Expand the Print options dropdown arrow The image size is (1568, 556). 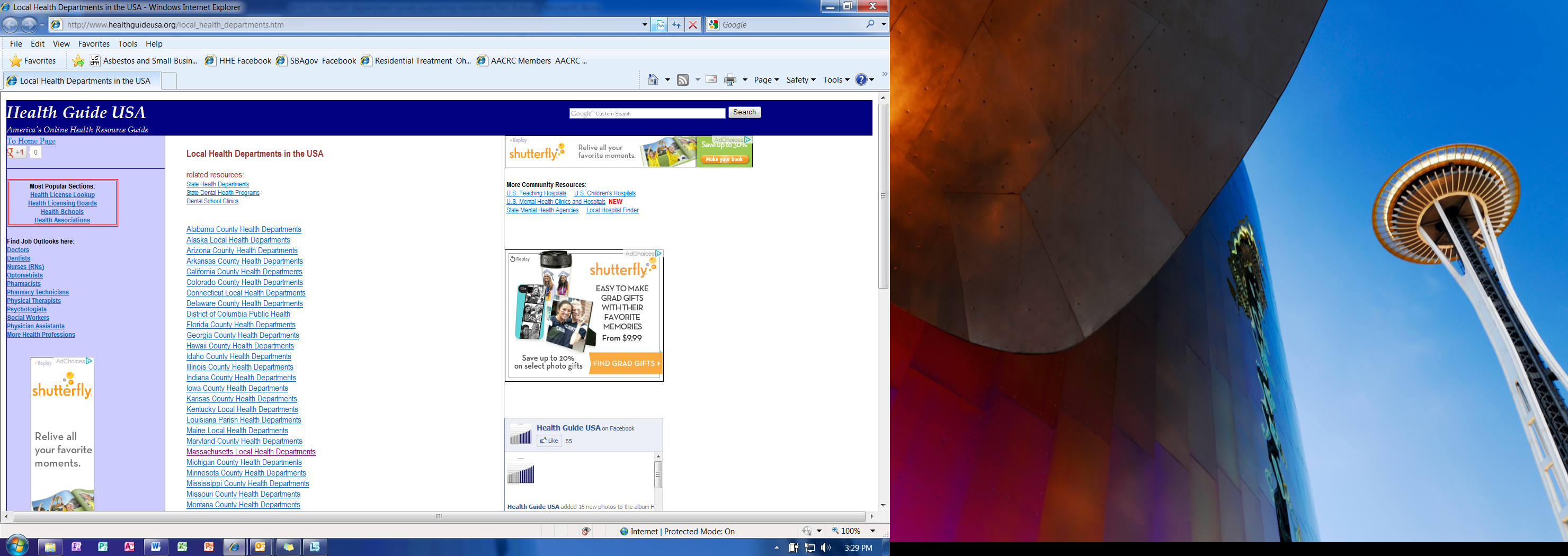coord(744,79)
